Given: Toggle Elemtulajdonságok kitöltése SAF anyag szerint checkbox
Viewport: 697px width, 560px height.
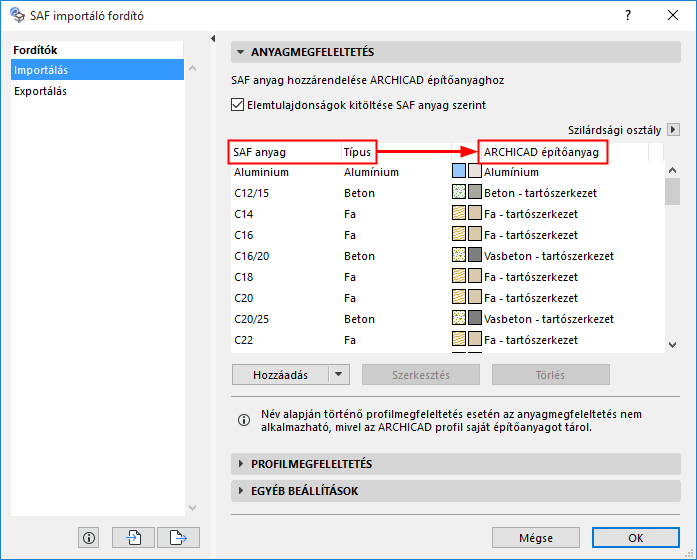Looking at the screenshot, I should pos(237,105).
